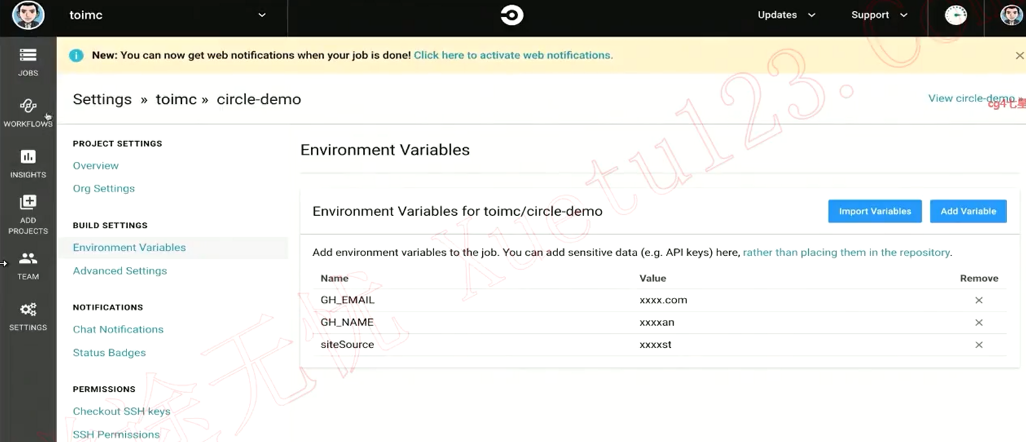Click 'Environment Variables for toimc/circle-demo' heading

point(457,212)
